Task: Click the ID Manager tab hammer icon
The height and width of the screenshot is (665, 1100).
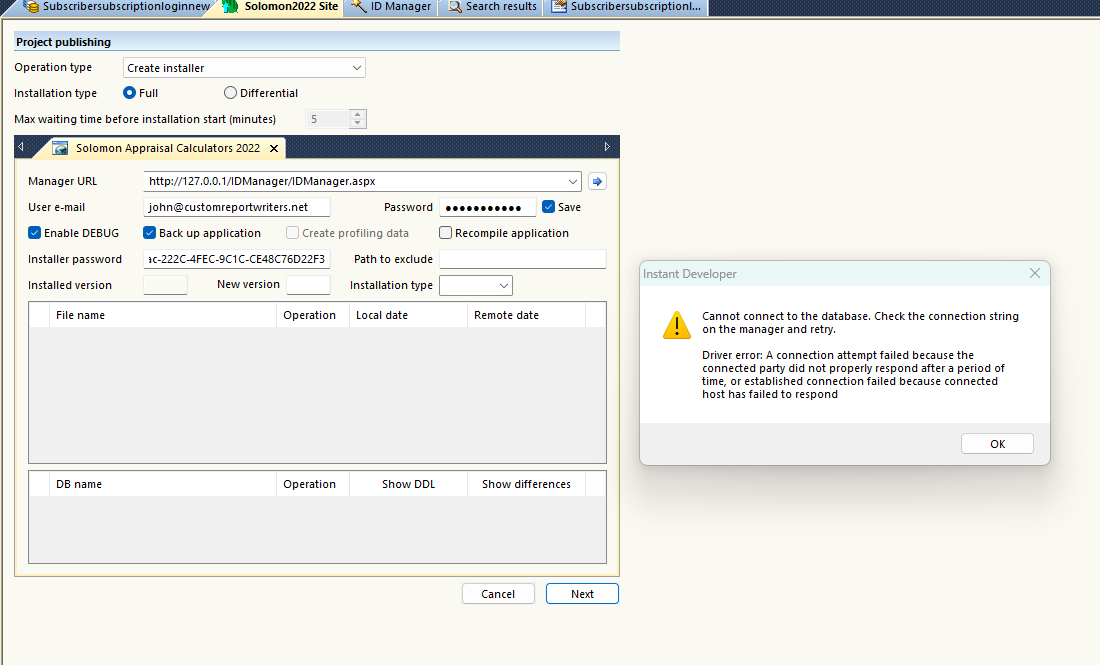Action: pyautogui.click(x=358, y=6)
